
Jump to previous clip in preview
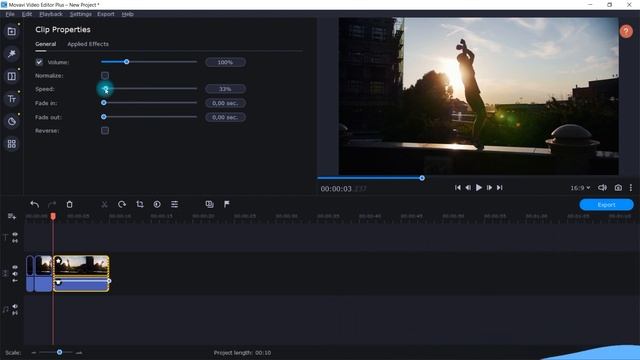pos(458,188)
